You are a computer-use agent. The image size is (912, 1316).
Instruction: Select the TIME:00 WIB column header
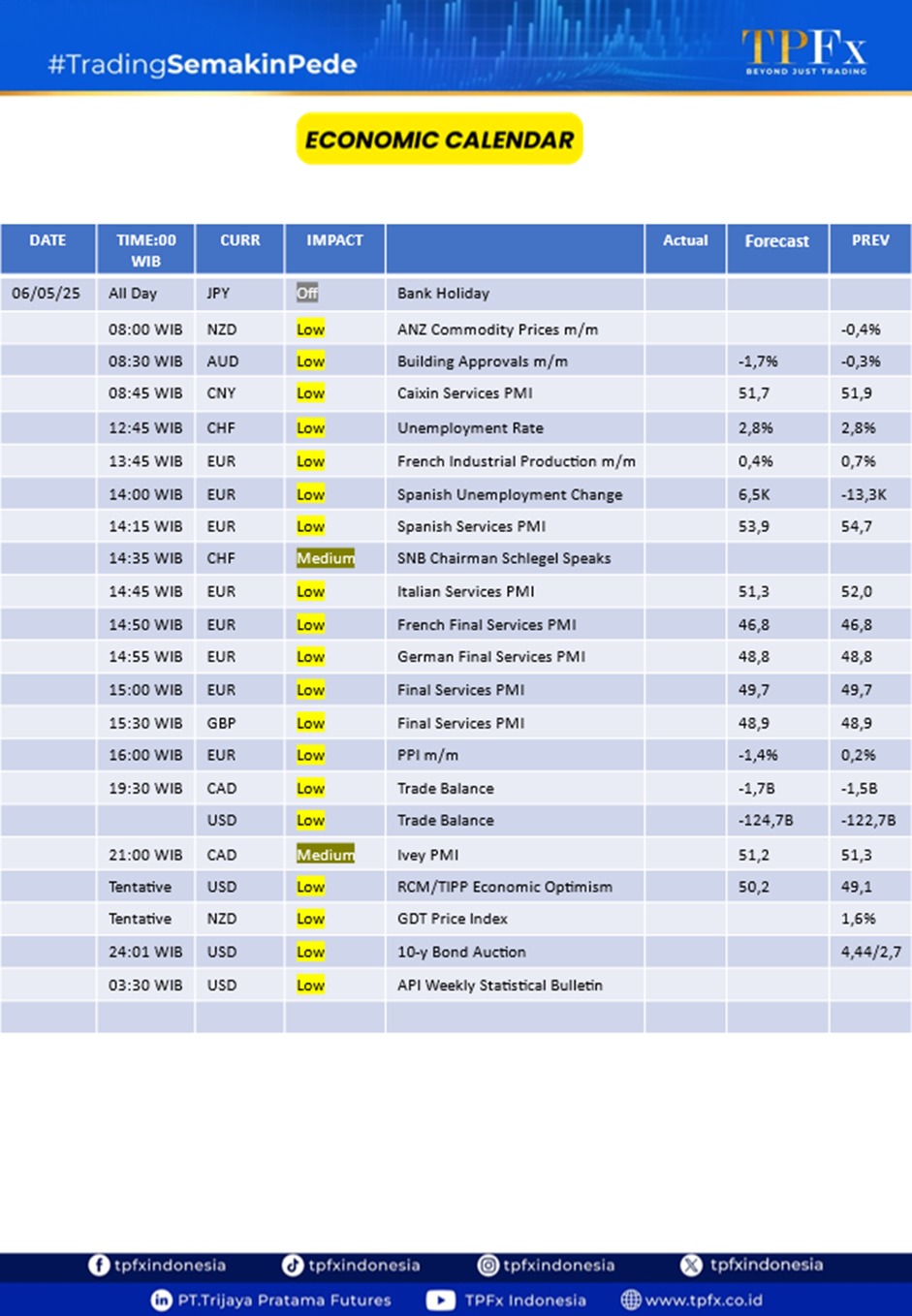click(x=145, y=249)
